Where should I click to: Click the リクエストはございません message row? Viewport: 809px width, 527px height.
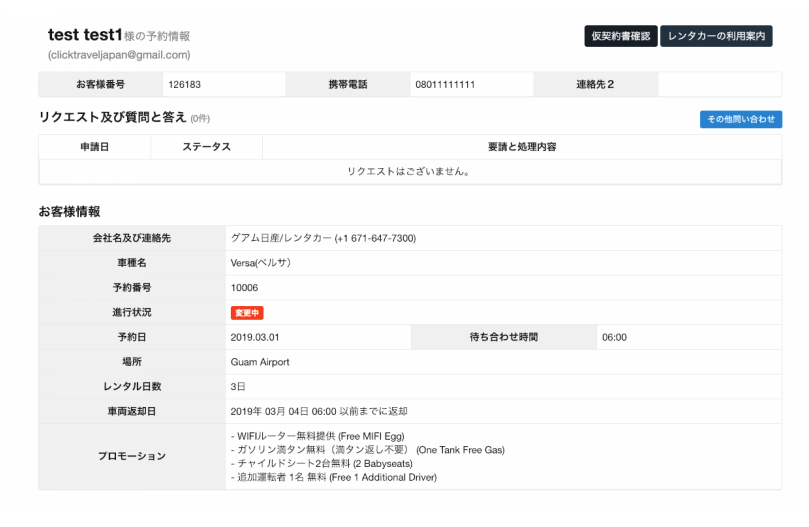(x=410, y=171)
